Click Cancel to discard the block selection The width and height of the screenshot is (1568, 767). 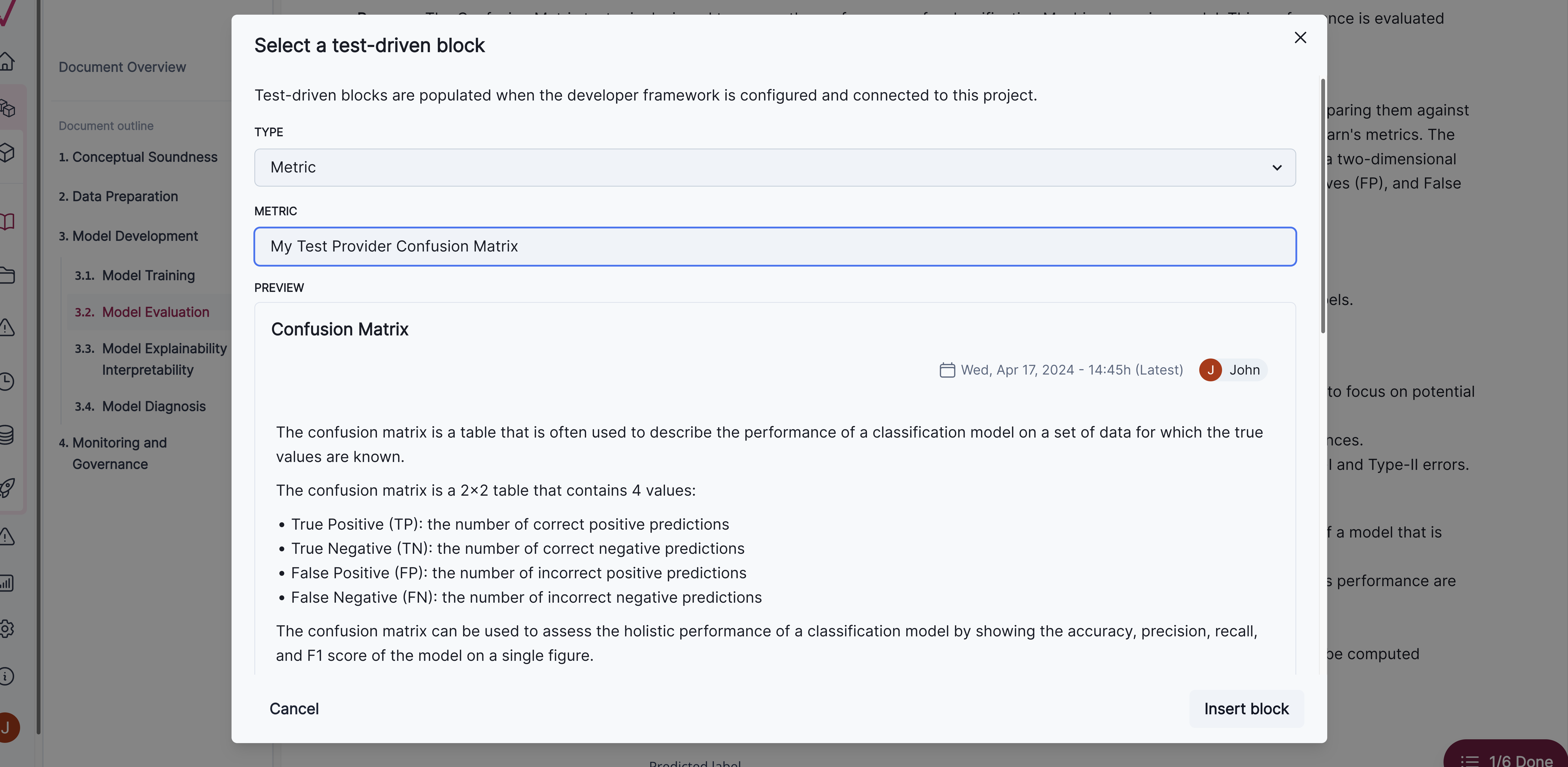pos(294,709)
